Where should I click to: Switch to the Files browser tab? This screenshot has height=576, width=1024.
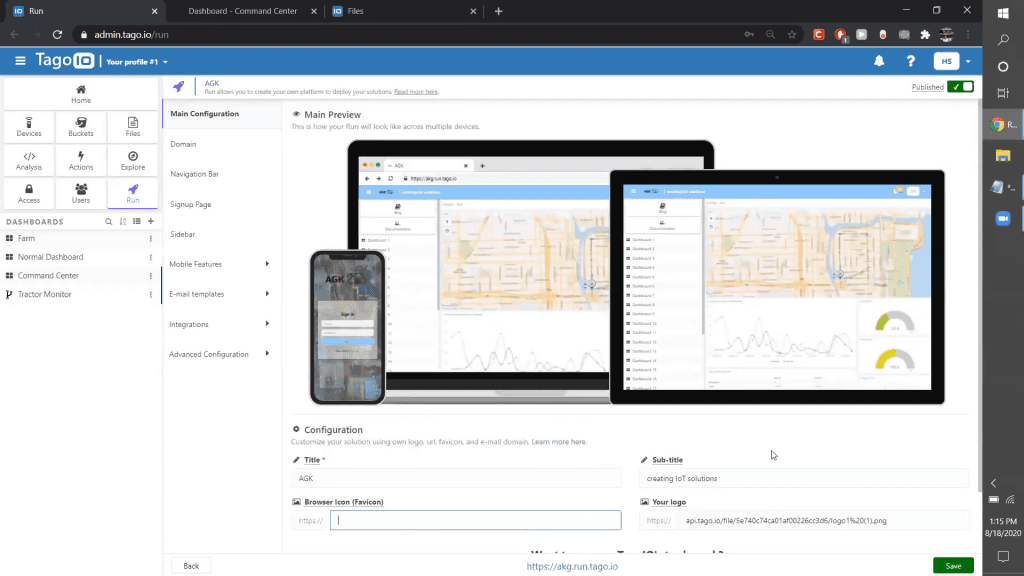405,11
